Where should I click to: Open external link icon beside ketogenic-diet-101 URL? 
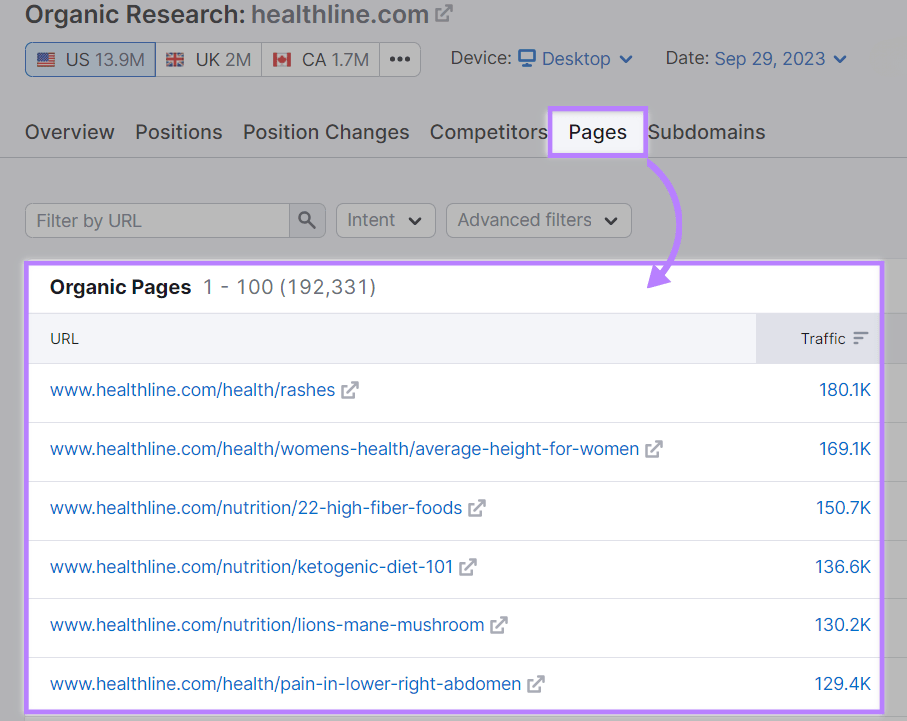[x=468, y=568]
